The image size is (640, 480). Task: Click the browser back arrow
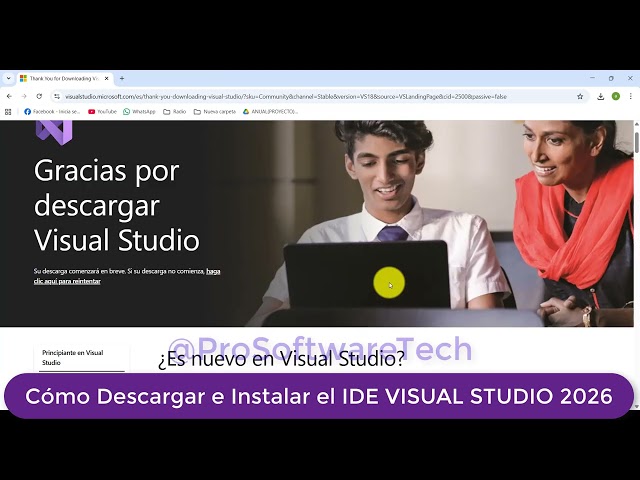(9, 96)
